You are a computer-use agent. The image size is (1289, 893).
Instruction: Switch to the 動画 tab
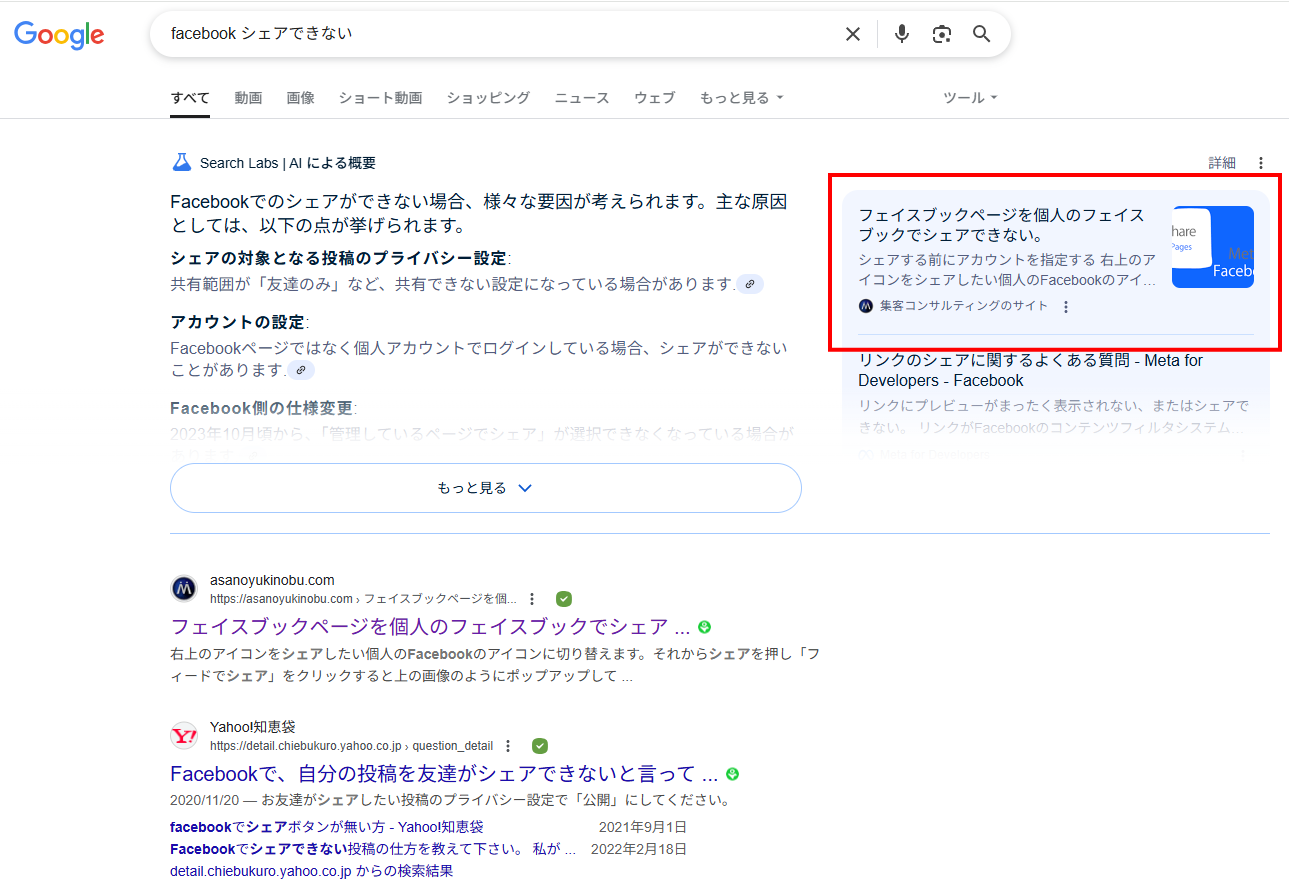248,98
